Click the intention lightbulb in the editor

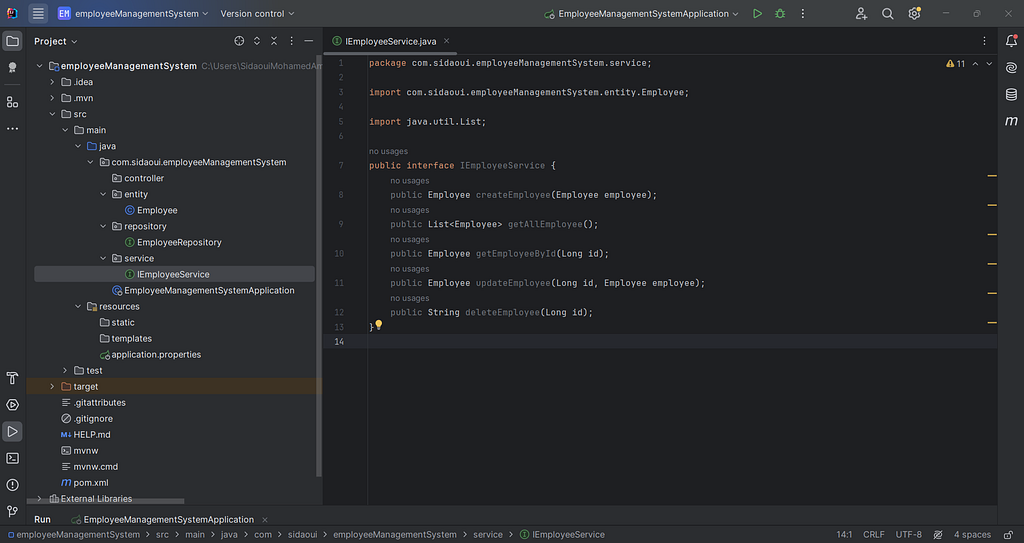point(378,325)
